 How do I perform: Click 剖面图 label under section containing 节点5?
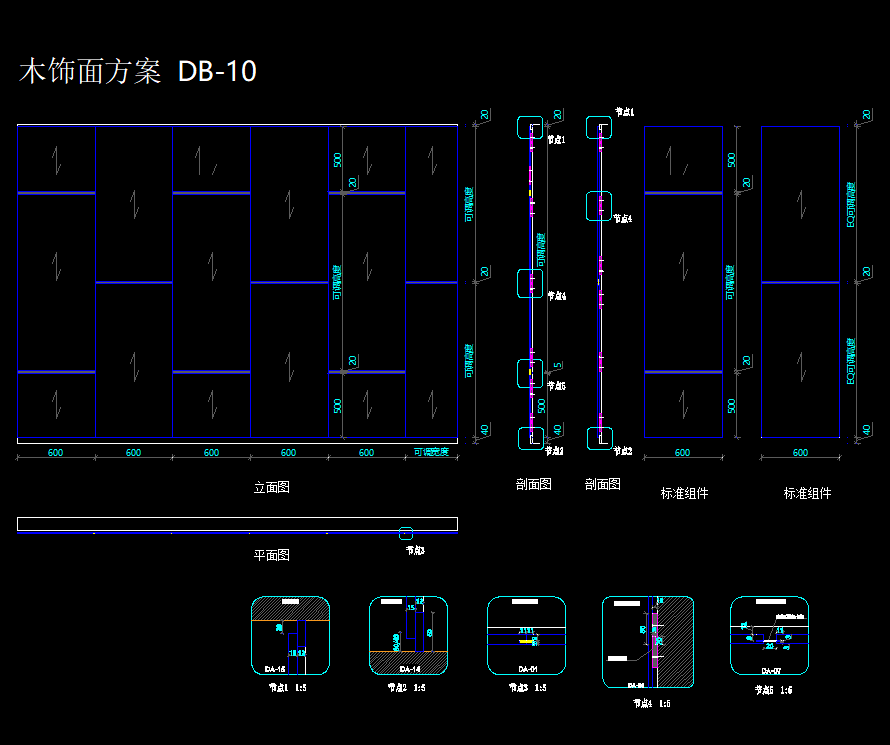coord(534,484)
